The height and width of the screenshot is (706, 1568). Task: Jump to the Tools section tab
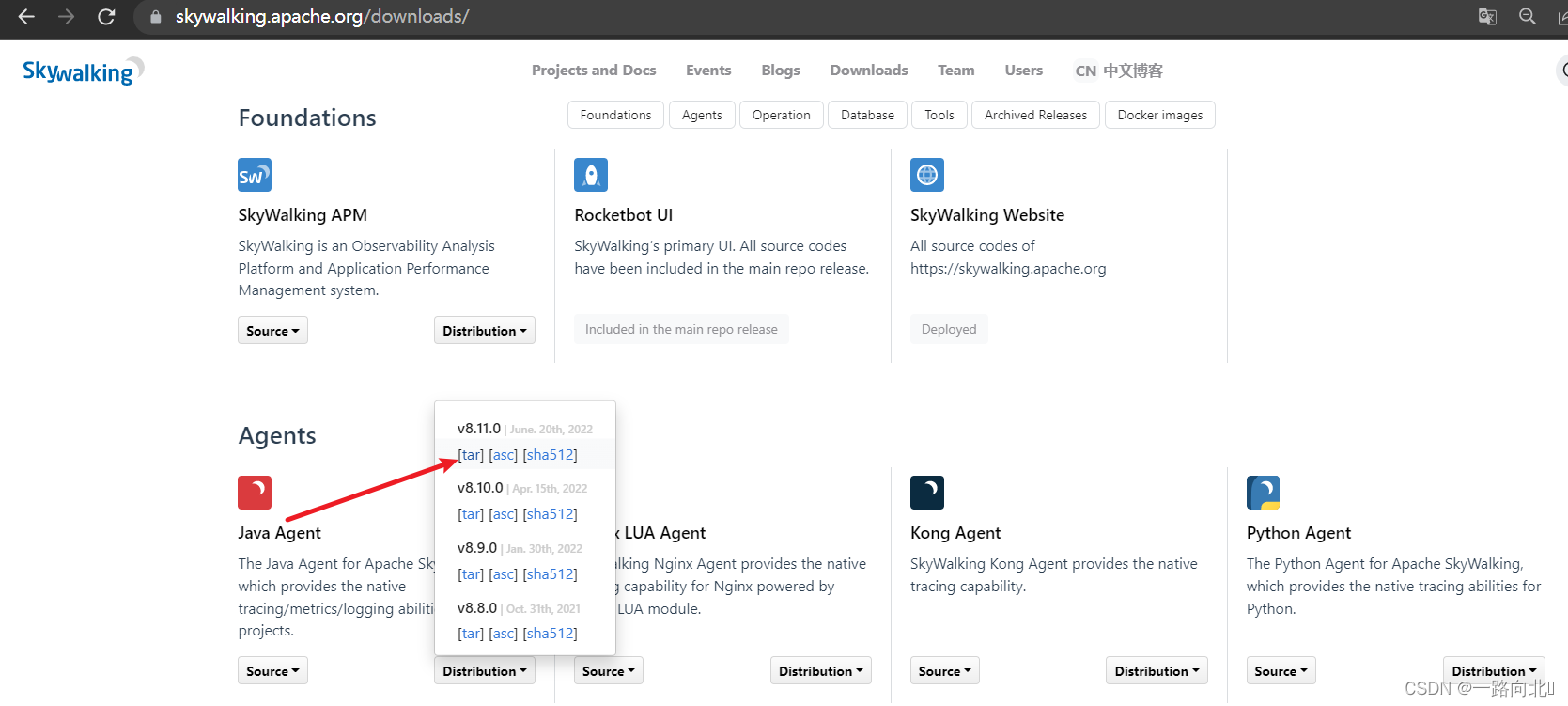(x=939, y=115)
